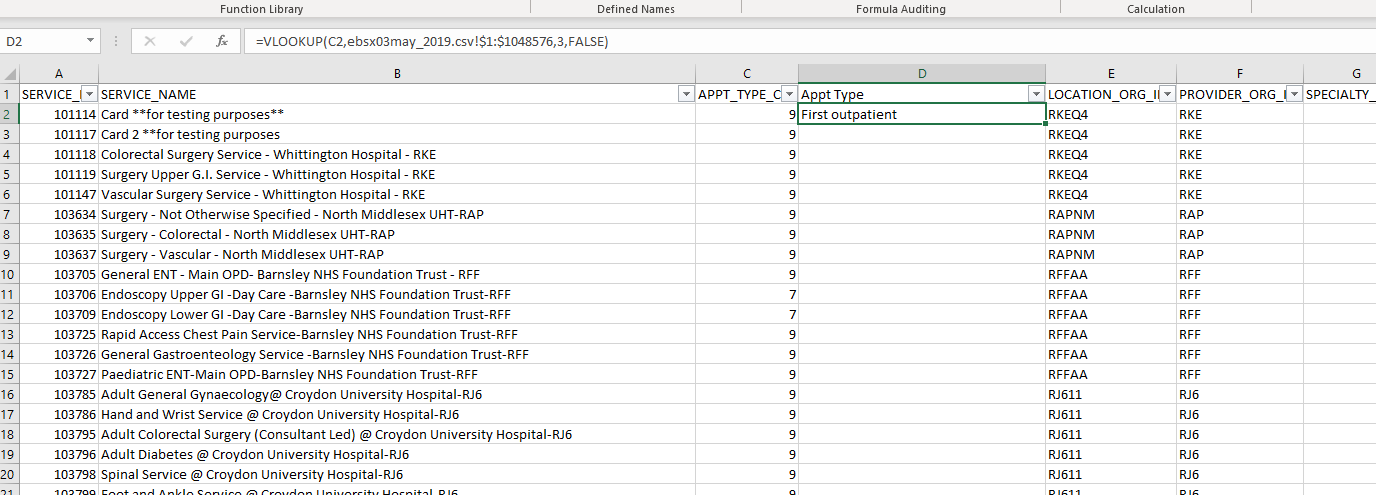Viewport: 1376px width, 495px height.
Task: Click RFFAA location cell in row 10
Action: [x=1111, y=274]
